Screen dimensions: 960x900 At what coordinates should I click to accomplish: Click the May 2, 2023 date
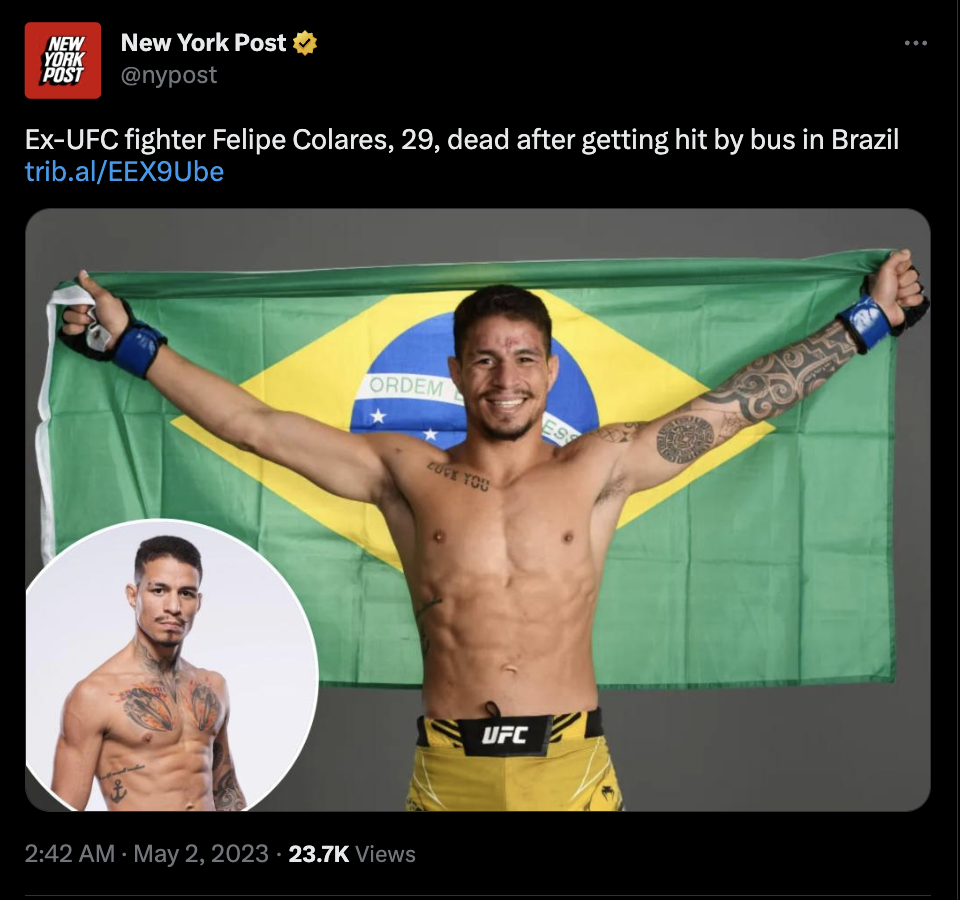(x=201, y=853)
